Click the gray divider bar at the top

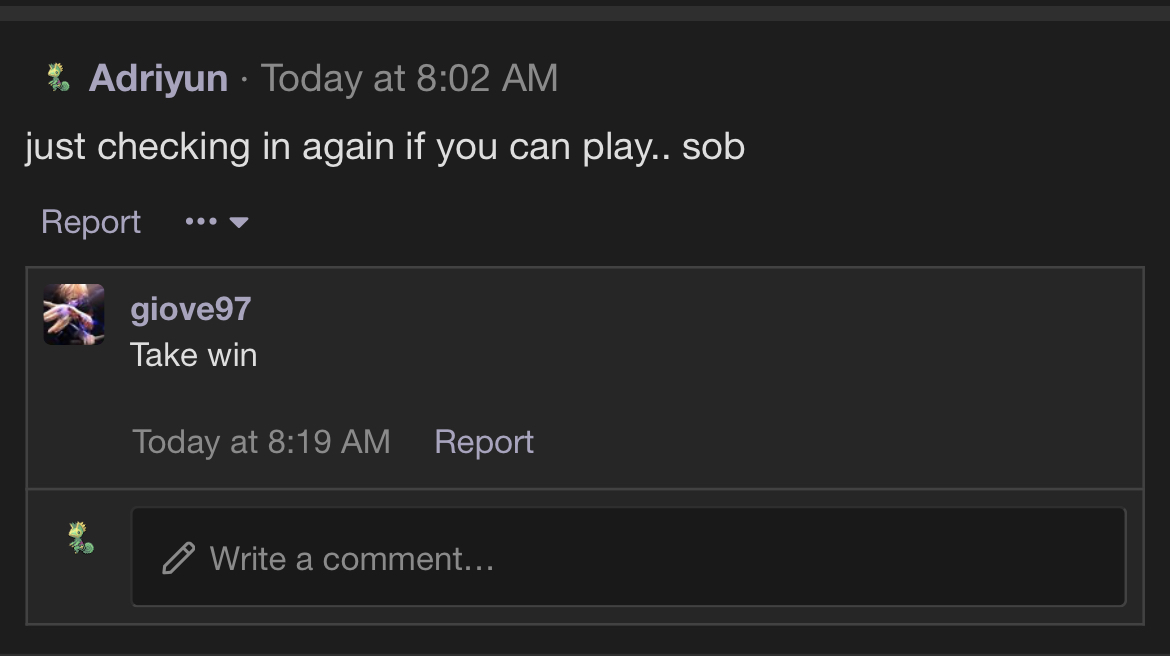pyautogui.click(x=585, y=13)
